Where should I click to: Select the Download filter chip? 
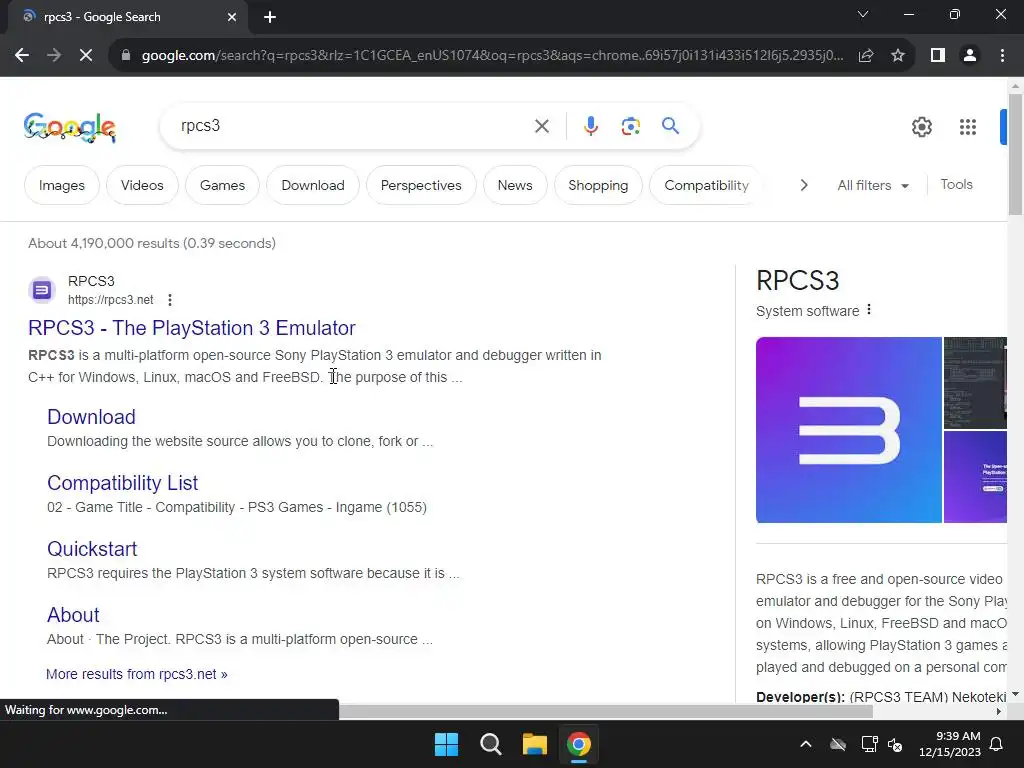point(313,185)
